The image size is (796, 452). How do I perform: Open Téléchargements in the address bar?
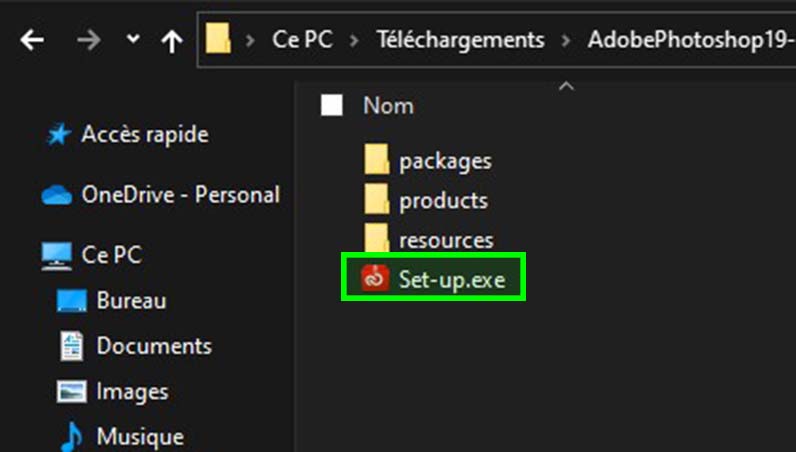tap(461, 41)
